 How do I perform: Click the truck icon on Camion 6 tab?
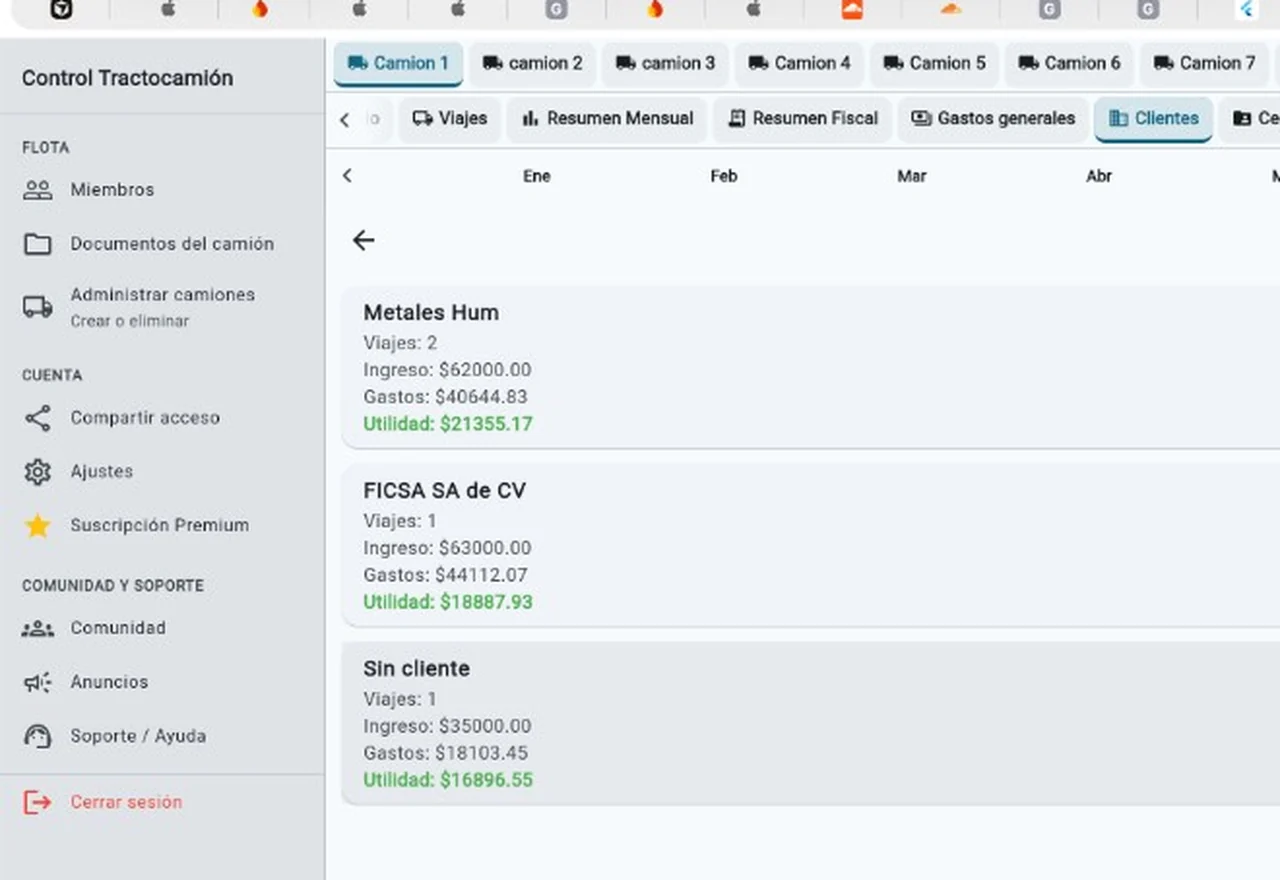(1029, 63)
